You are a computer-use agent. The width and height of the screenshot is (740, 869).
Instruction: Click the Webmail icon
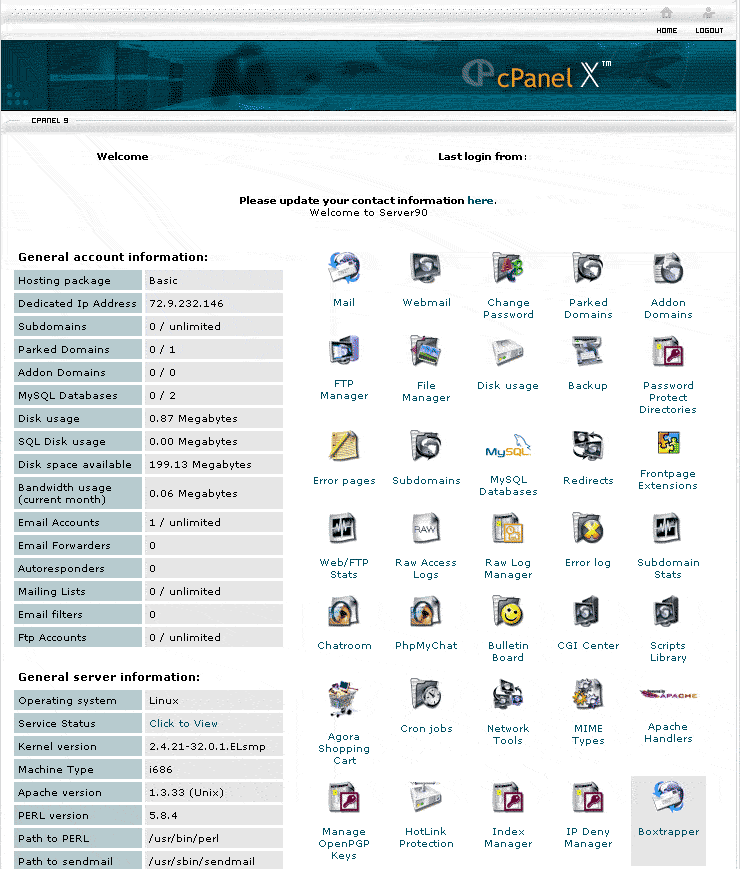tap(426, 268)
